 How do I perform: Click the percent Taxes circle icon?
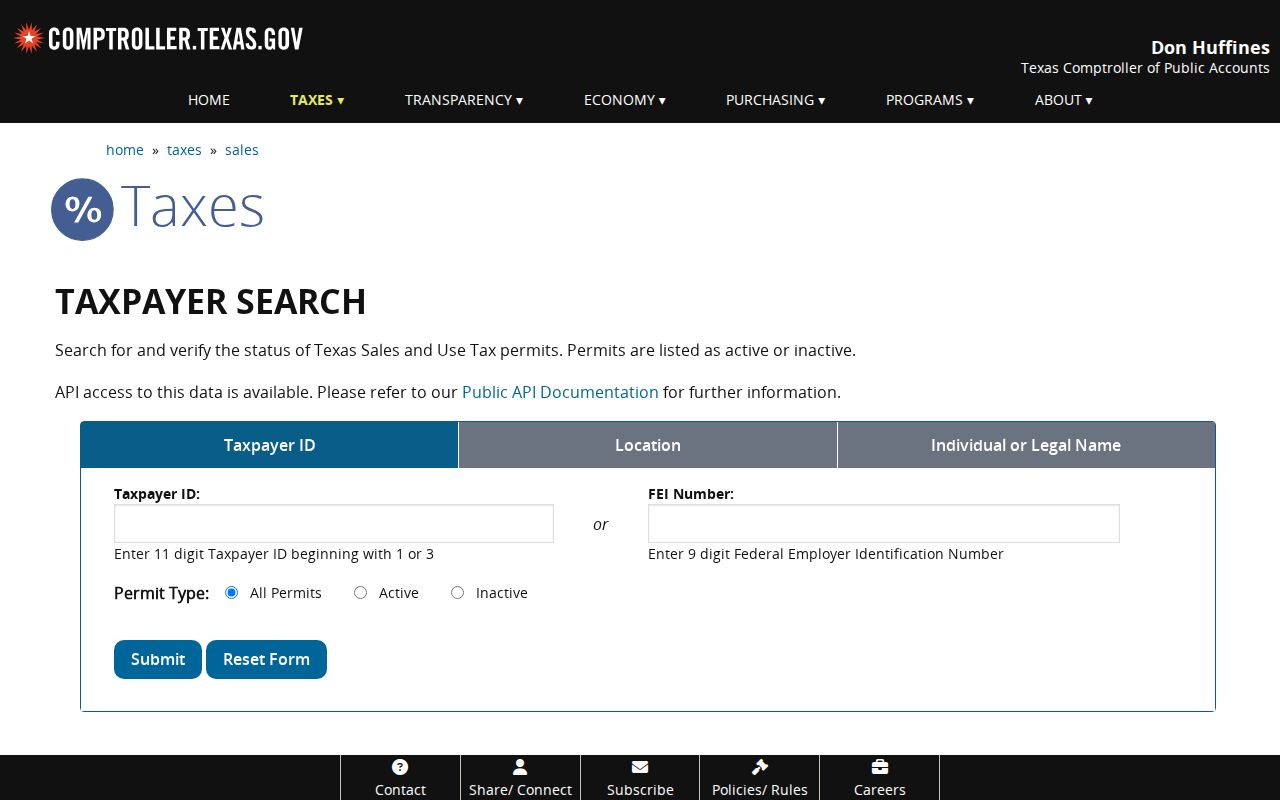(x=82, y=209)
